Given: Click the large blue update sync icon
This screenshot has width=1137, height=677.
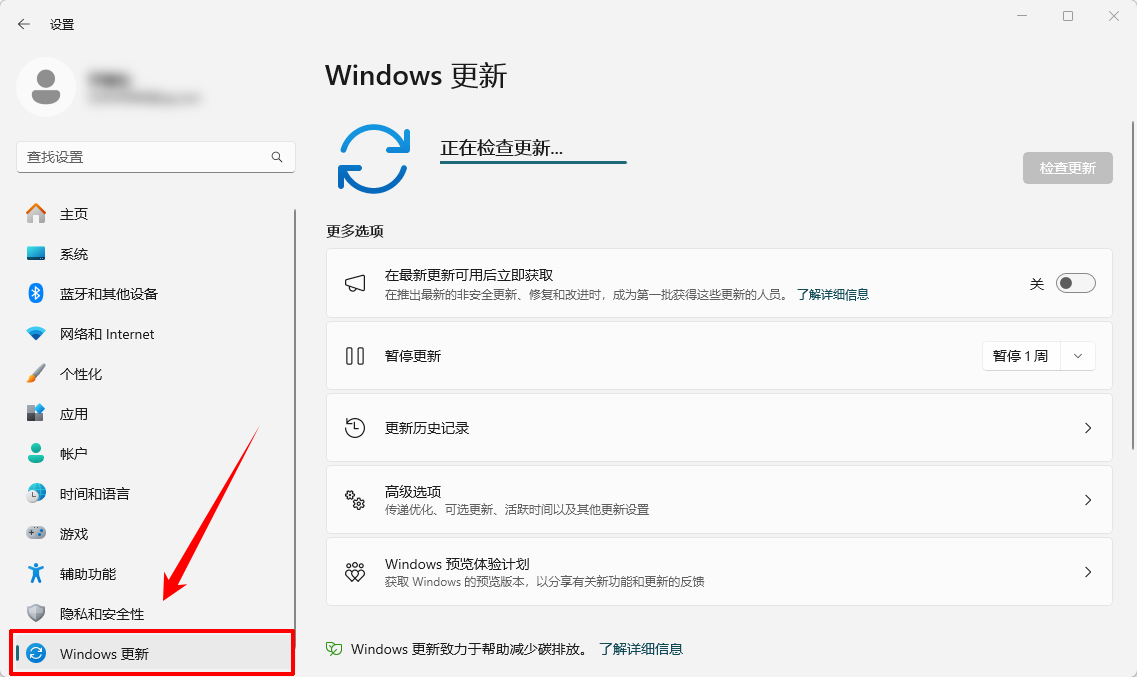Looking at the screenshot, I should [x=373, y=159].
